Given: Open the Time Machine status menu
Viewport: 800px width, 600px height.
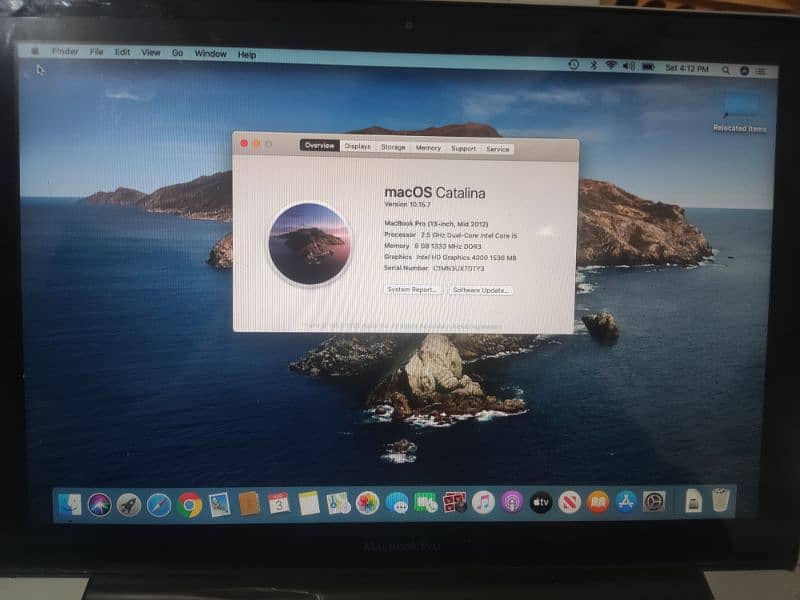Looking at the screenshot, I should point(573,65).
